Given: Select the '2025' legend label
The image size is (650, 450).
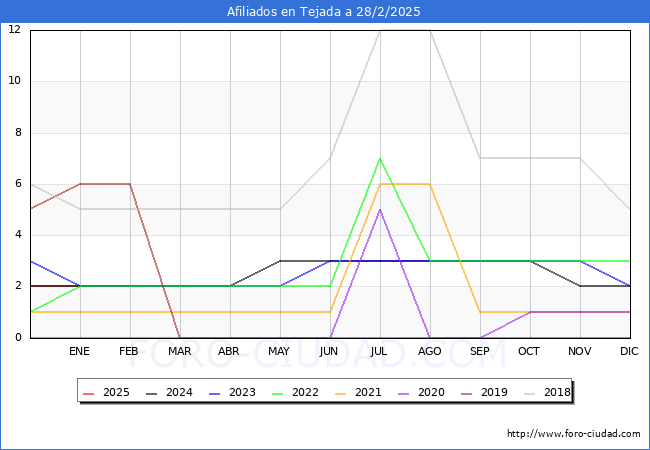Looking at the screenshot, I should tap(116, 392).
